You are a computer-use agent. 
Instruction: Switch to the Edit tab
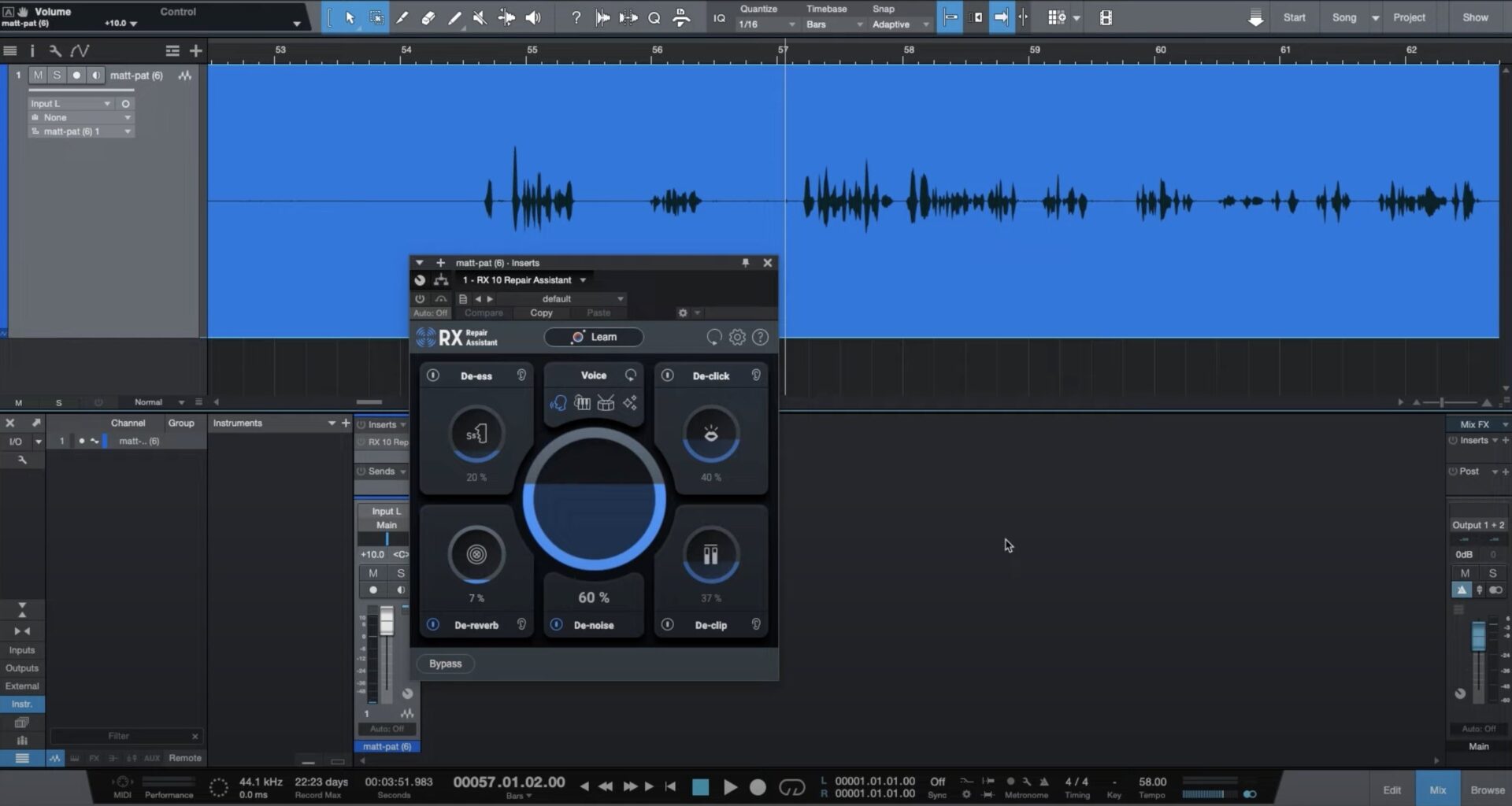click(1392, 789)
